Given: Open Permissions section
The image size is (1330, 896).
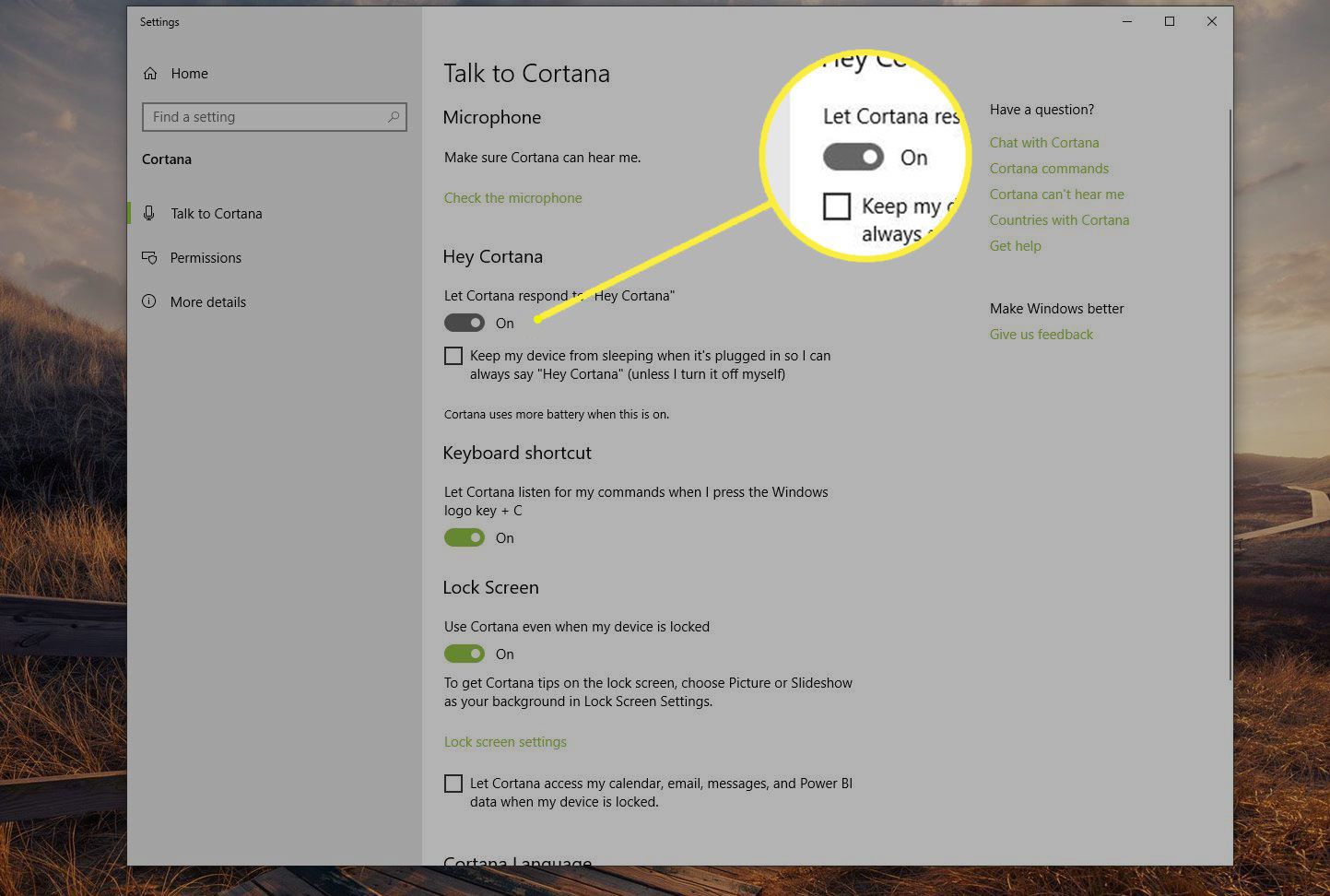Looking at the screenshot, I should pos(275,258).
